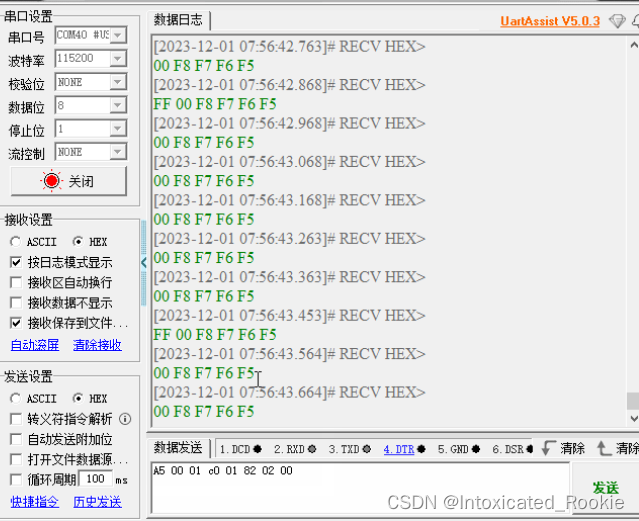
Task: Open the 校验位 NONE dropdown
Action: point(118,82)
